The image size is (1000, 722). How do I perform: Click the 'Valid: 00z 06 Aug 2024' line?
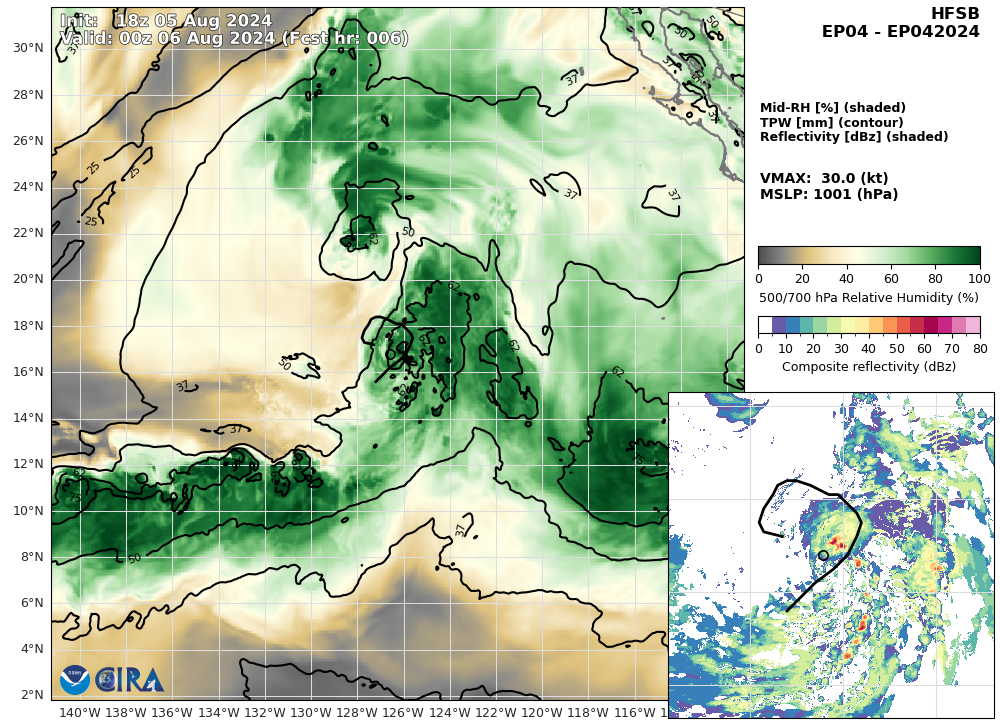point(233,38)
